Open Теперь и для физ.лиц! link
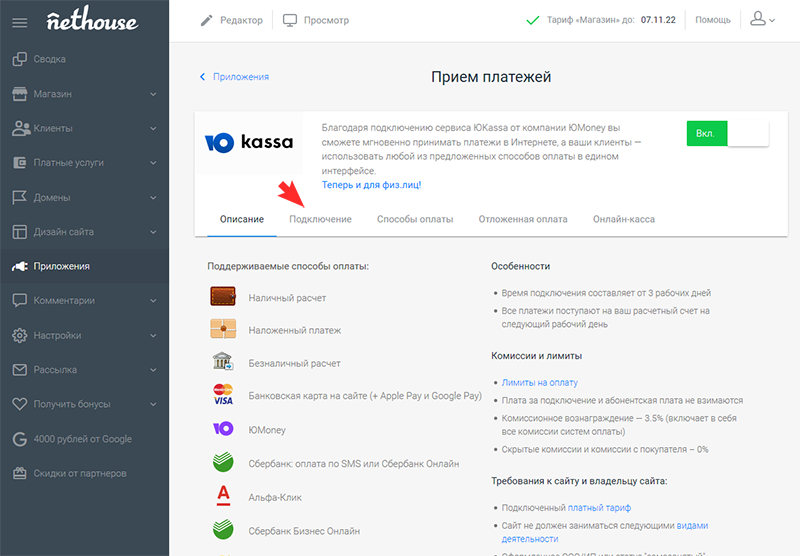The height and width of the screenshot is (556, 800). point(371,185)
